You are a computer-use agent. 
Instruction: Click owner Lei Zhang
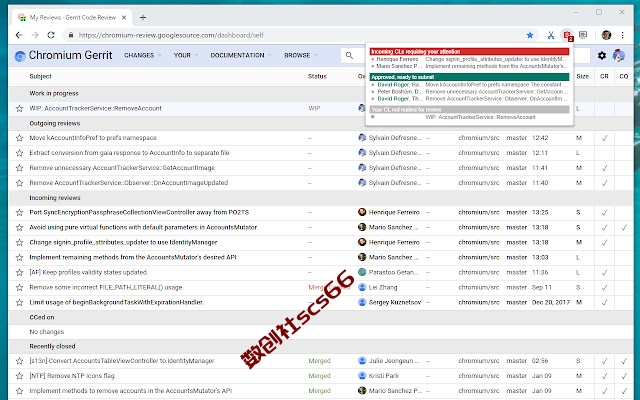pyautogui.click(x=383, y=287)
